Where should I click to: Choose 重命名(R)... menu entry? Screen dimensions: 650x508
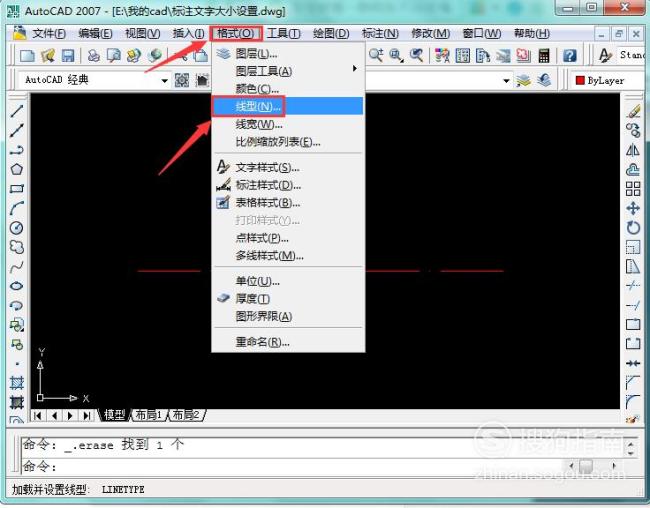(288, 342)
